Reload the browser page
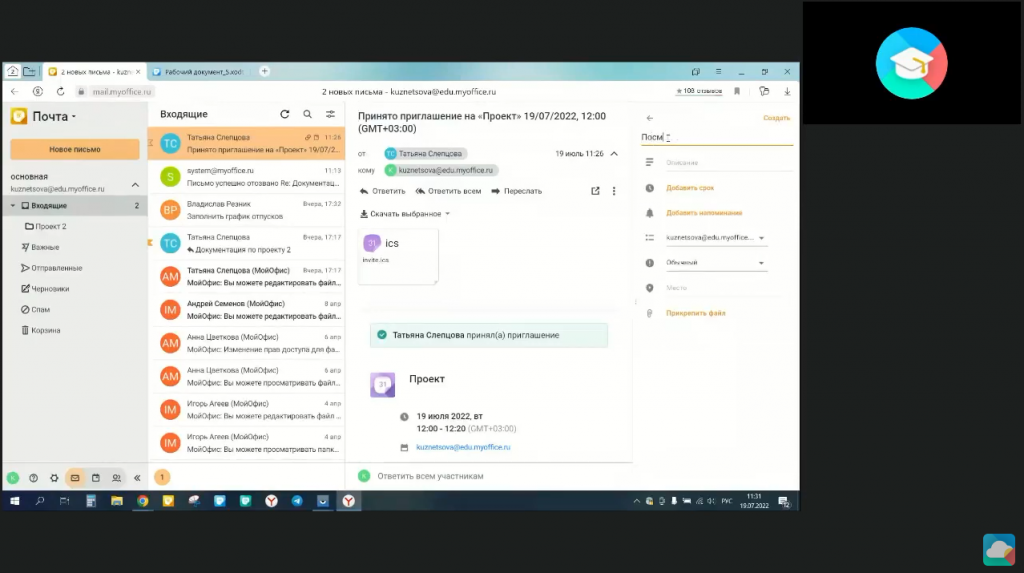The image size is (1024, 573). (x=60, y=91)
